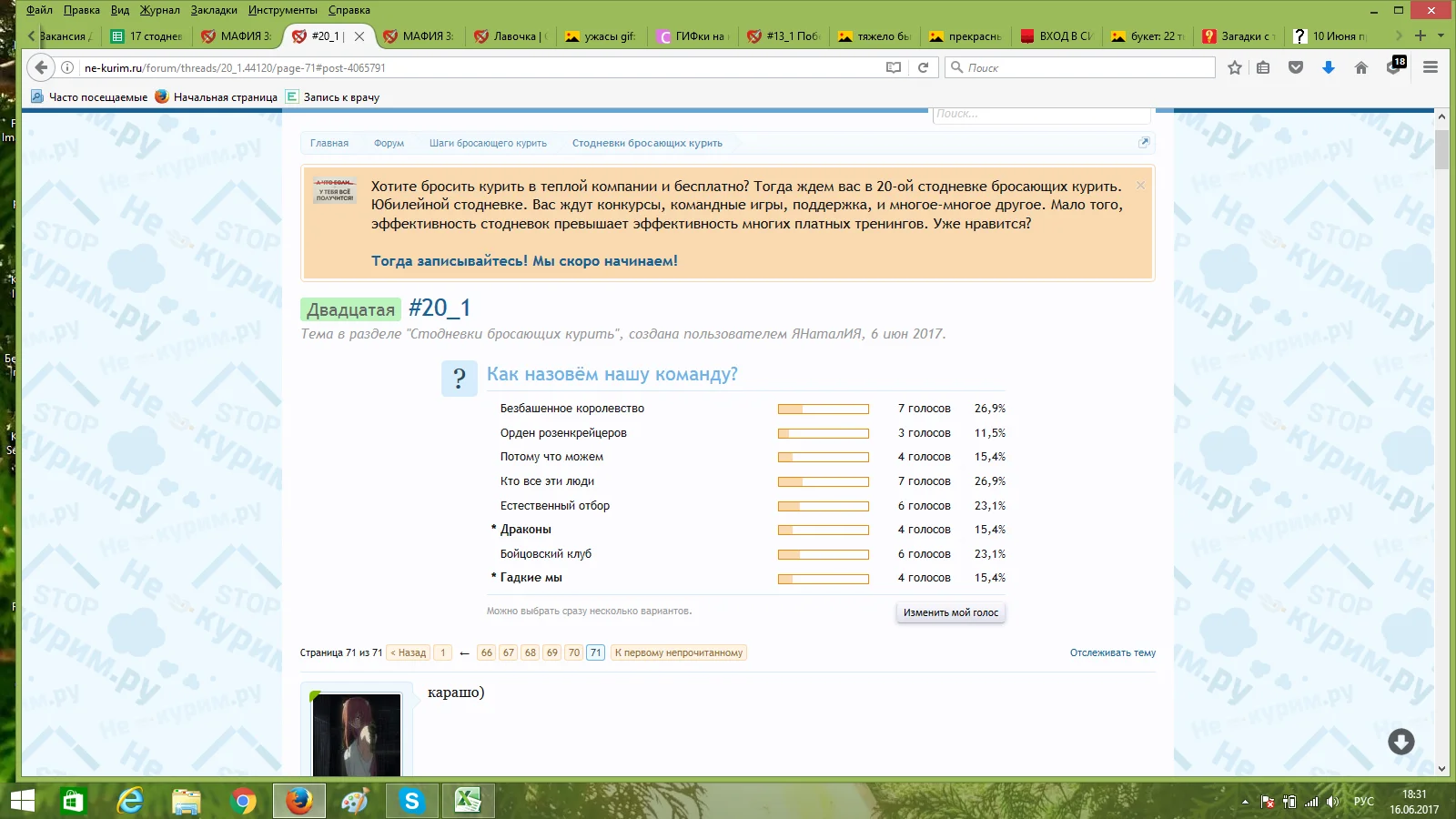This screenshot has width=1456, height=819.
Task: Open the Закладки menu
Action: (214, 10)
